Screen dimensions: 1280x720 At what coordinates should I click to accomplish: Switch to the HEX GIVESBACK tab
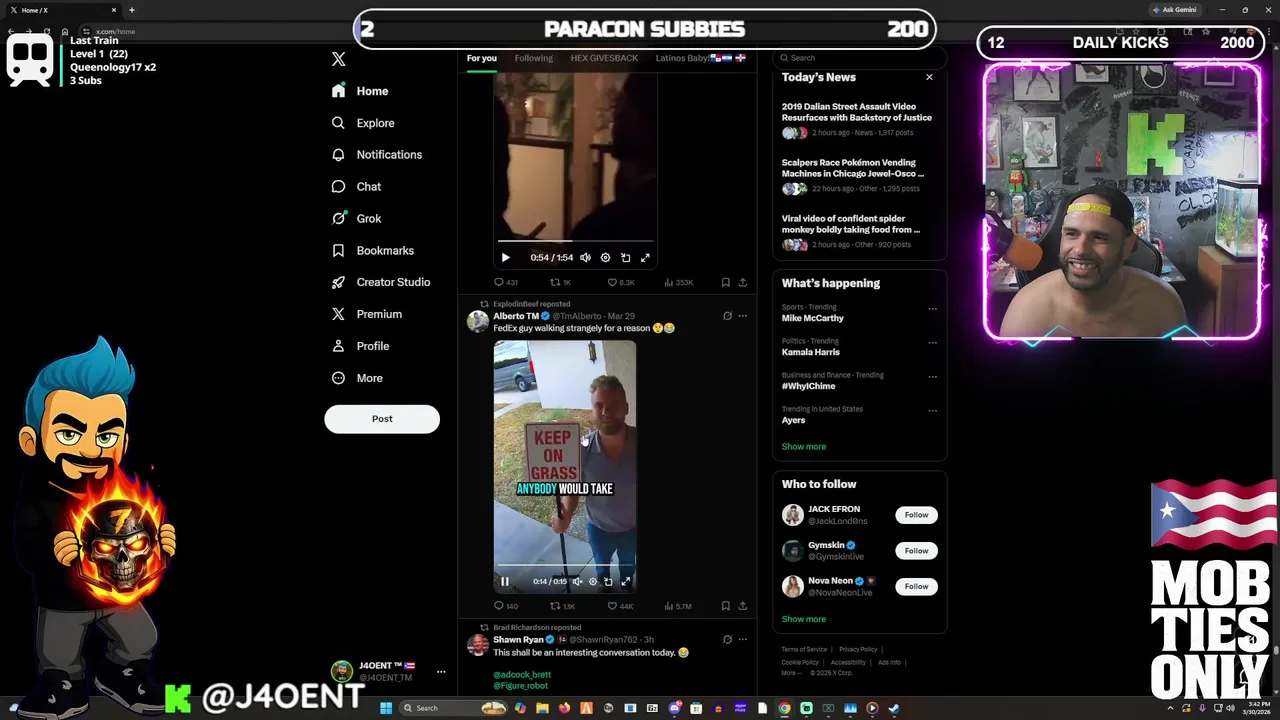pyautogui.click(x=604, y=58)
